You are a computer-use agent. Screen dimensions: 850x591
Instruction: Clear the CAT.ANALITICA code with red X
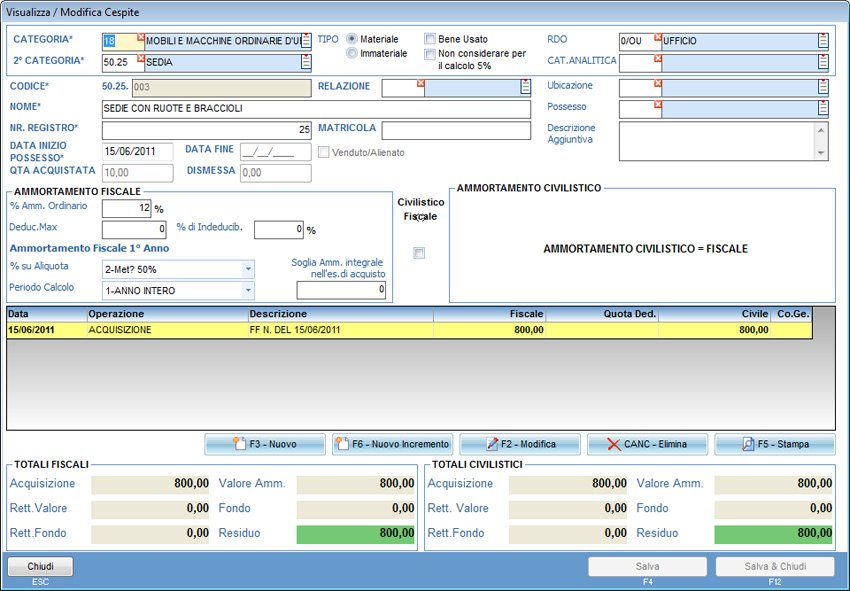click(658, 58)
